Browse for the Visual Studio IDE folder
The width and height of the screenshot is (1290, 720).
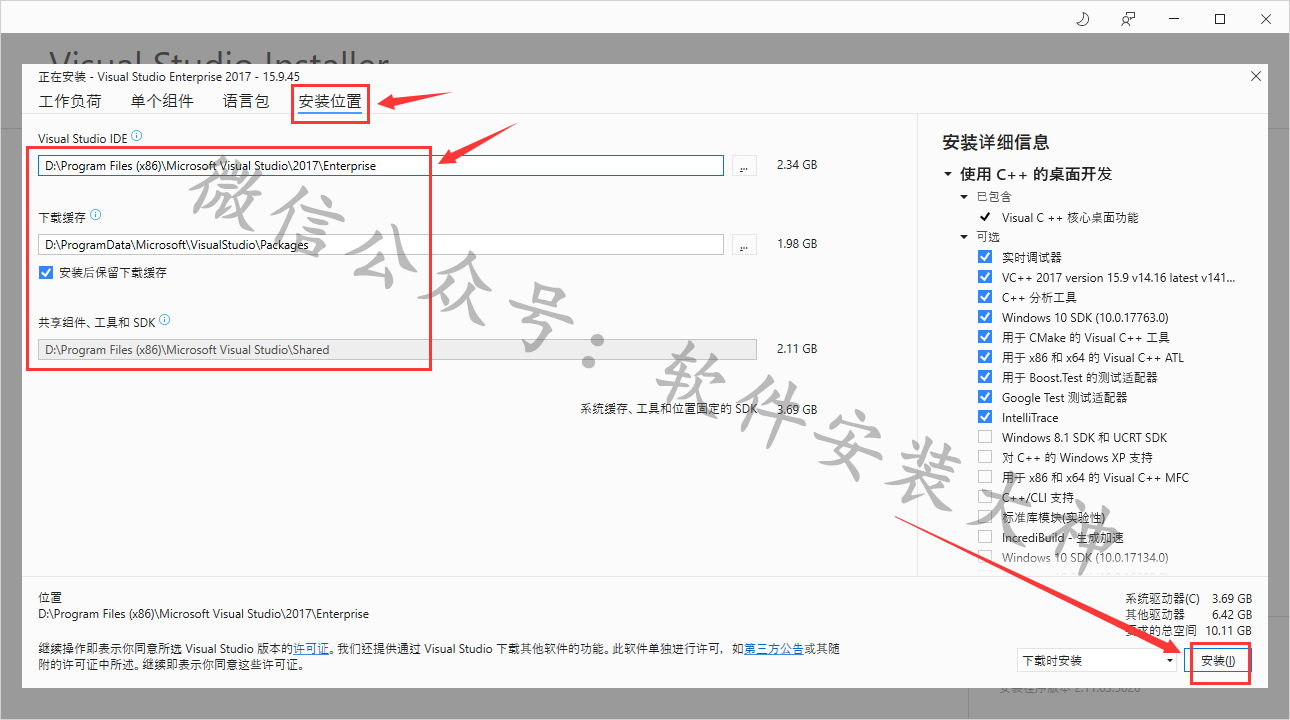coord(744,166)
